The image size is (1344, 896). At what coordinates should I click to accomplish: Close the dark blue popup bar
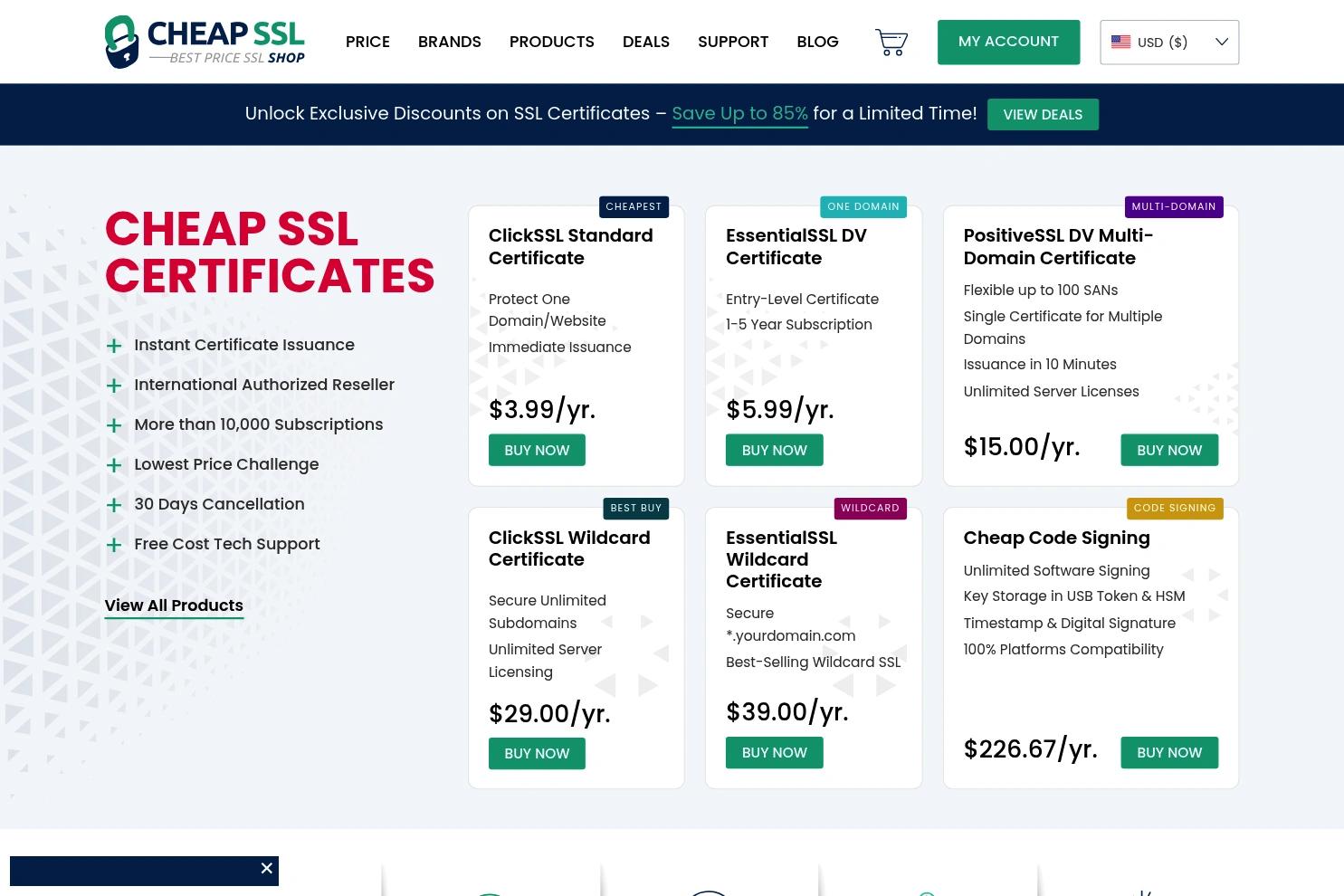tap(266, 868)
